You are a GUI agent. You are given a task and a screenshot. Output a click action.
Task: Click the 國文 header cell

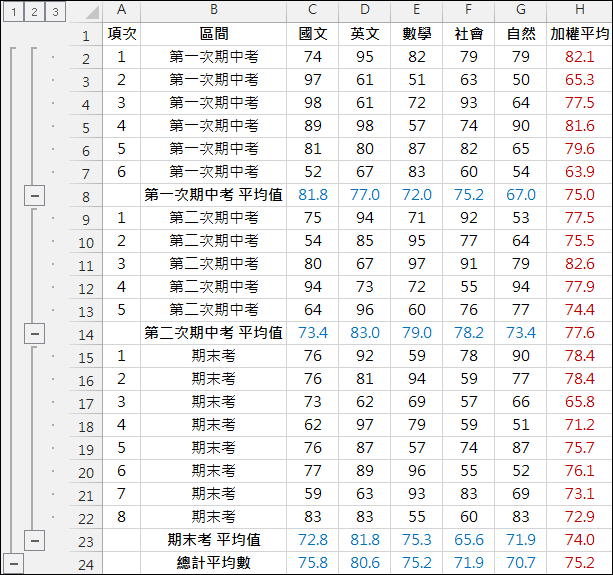tap(312, 34)
